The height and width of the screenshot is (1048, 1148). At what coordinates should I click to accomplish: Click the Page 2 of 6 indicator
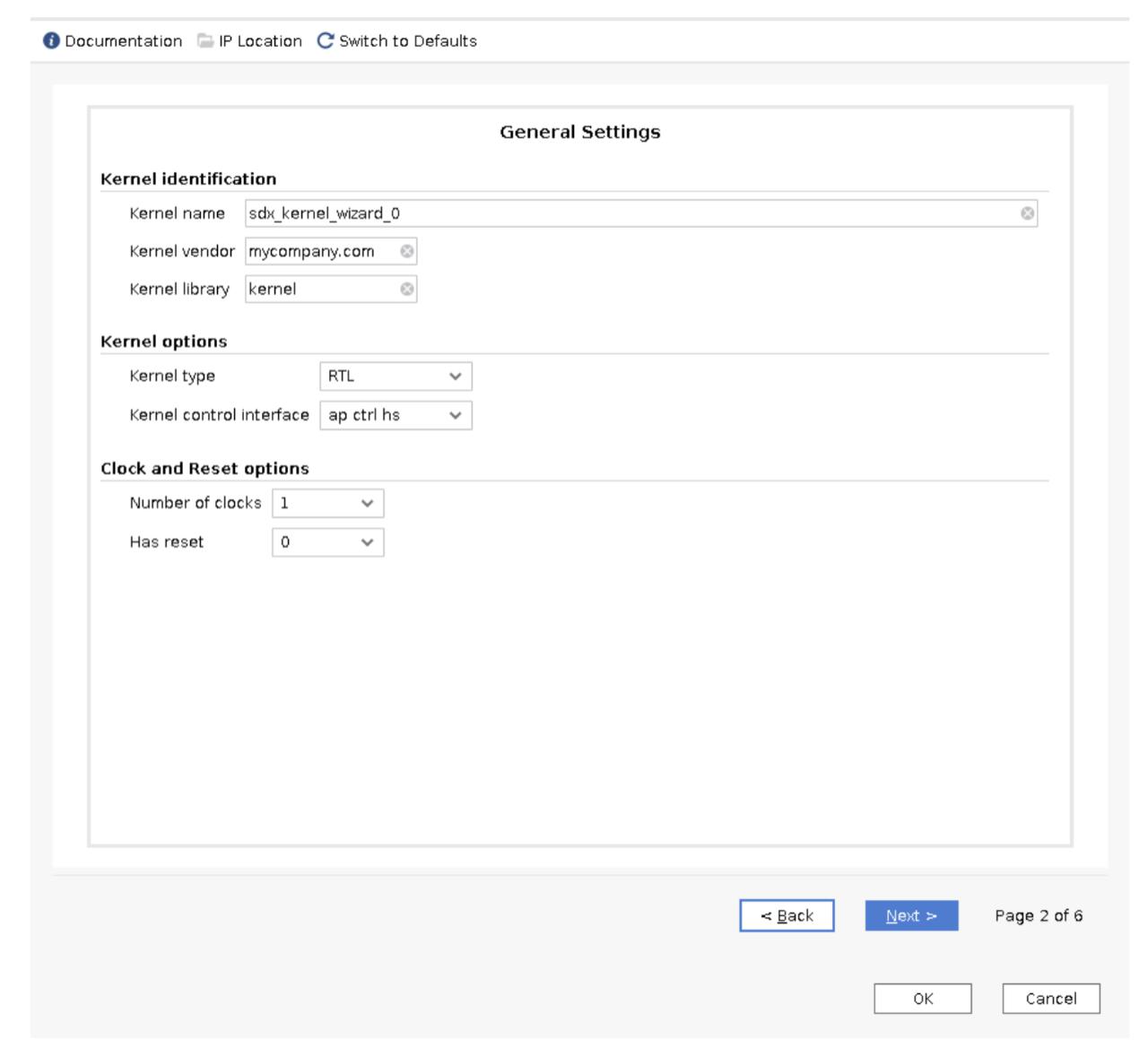(x=1039, y=915)
